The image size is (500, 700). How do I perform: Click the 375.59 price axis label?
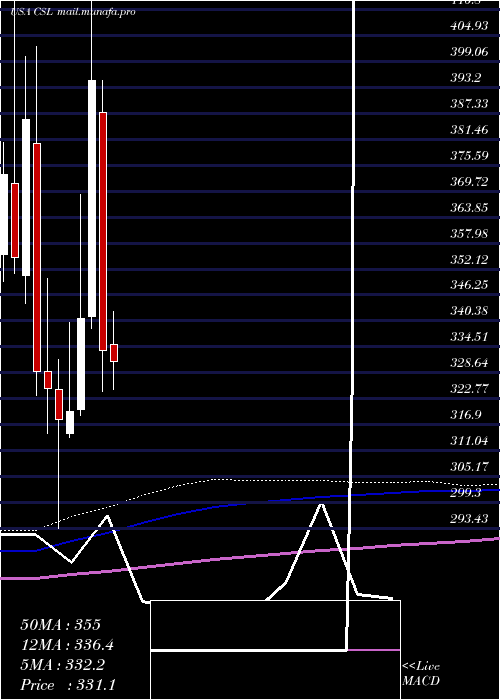coord(469,156)
